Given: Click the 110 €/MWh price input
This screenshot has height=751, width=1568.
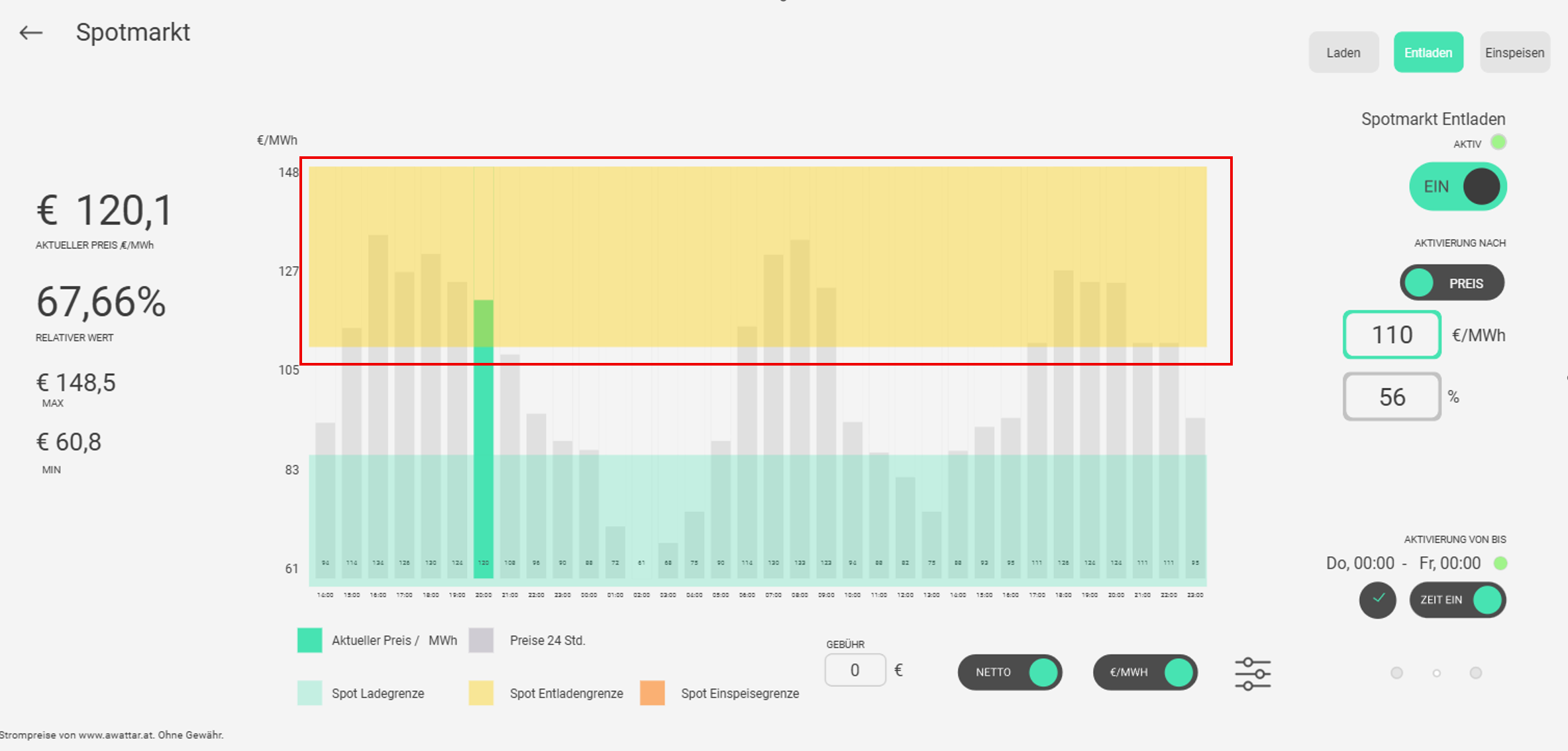Looking at the screenshot, I should (x=1391, y=335).
